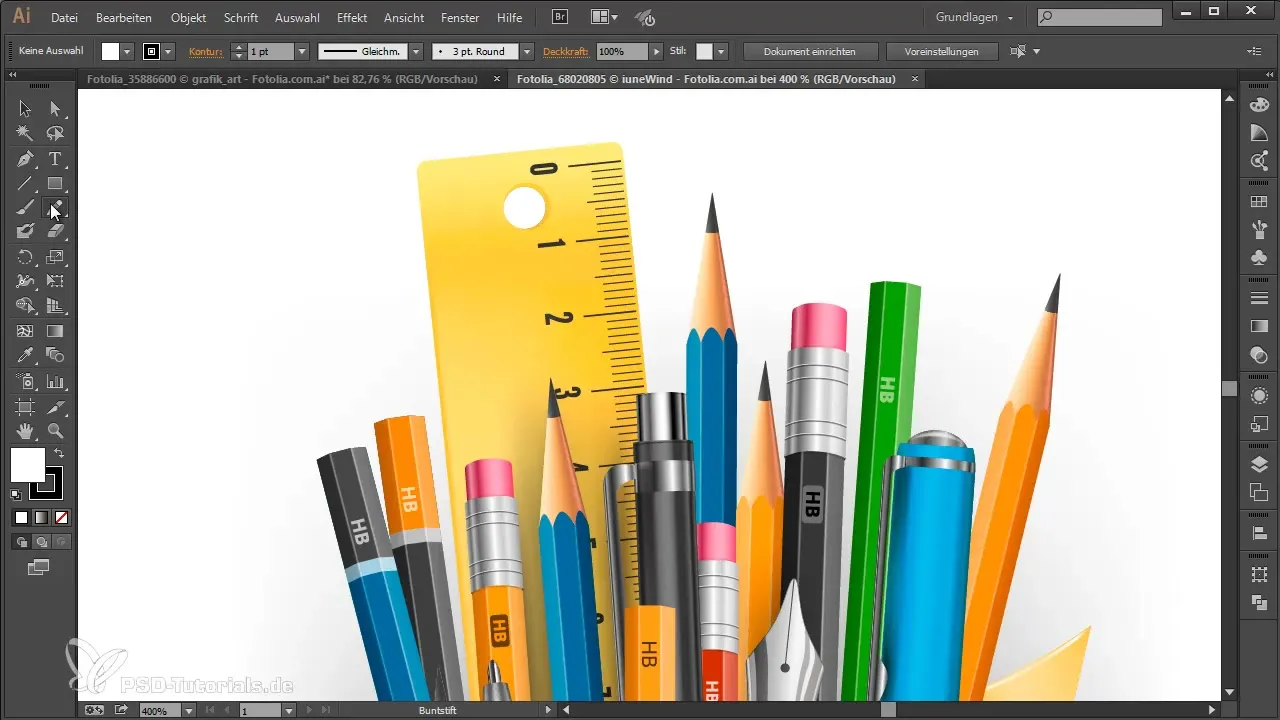Image resolution: width=1280 pixels, height=720 pixels.
Task: Select the Paintbrush tool
Action: (x=25, y=207)
